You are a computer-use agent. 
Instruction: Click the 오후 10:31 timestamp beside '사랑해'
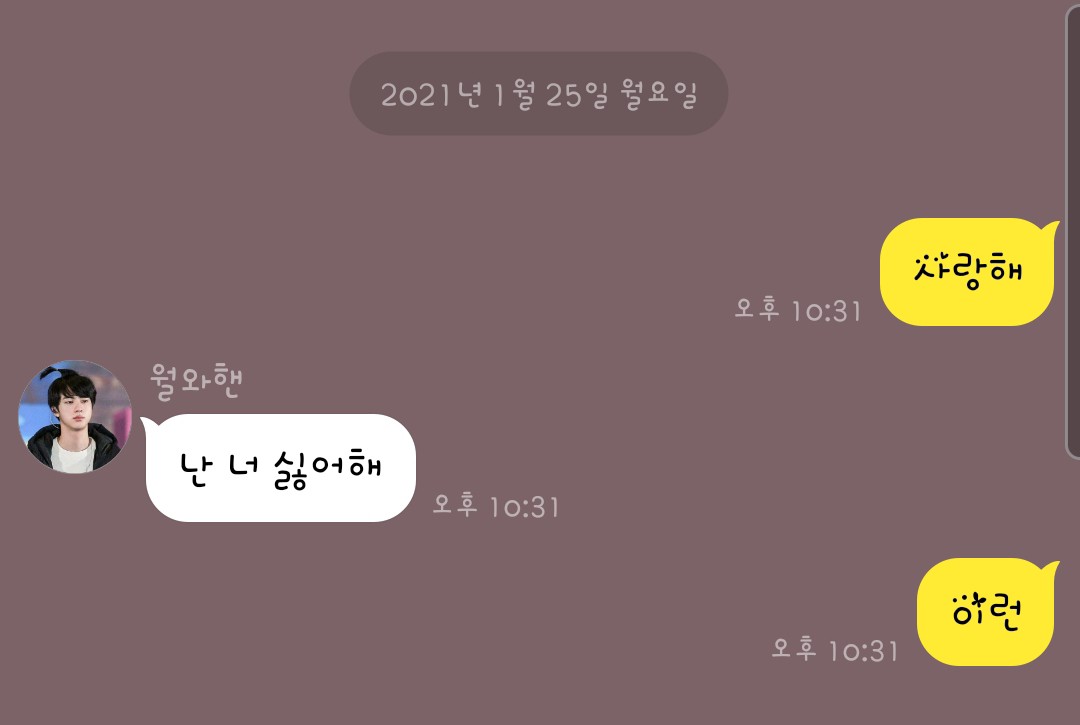(x=798, y=309)
